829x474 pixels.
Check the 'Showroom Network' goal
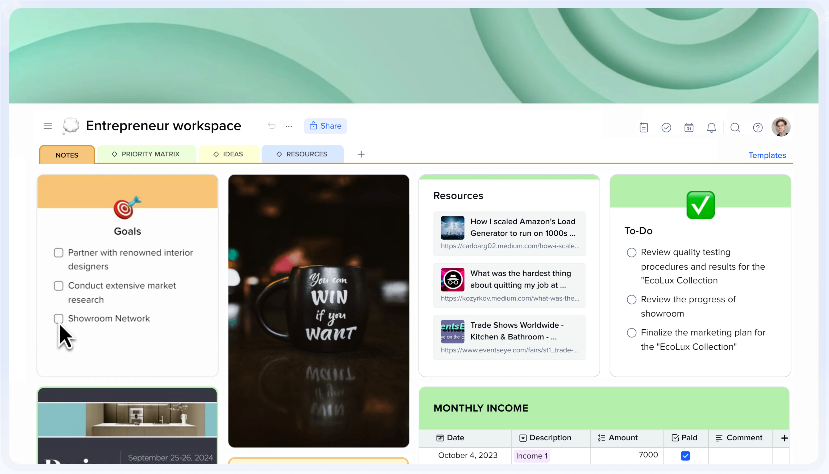[x=59, y=319]
